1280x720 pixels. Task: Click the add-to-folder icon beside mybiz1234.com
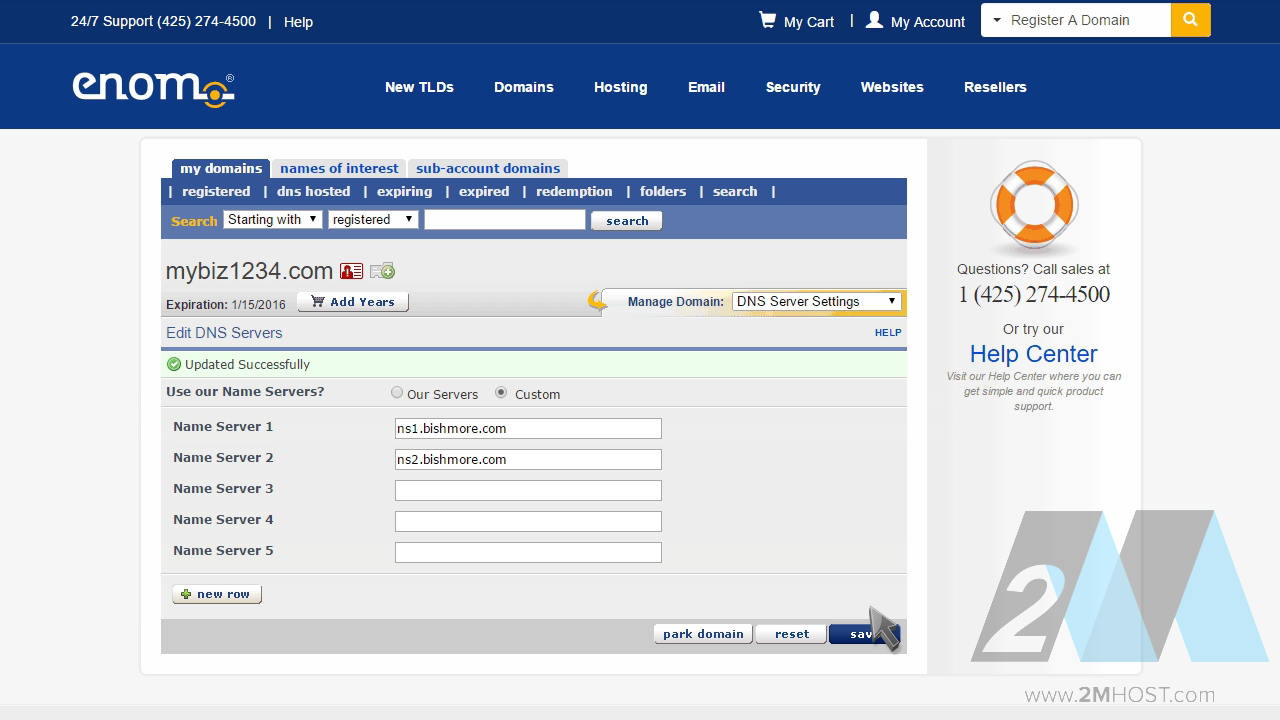[x=382, y=271]
